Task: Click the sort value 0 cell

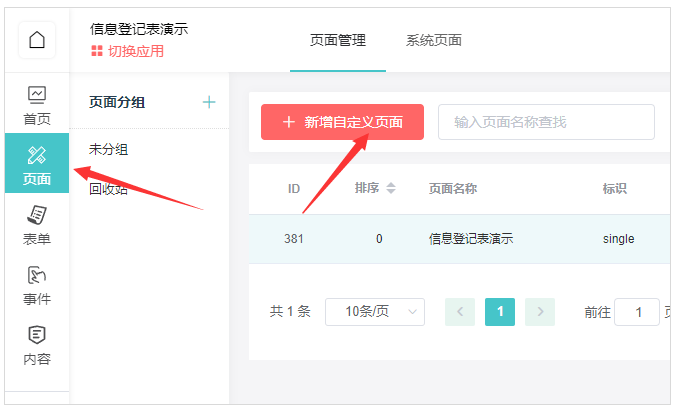Action: tap(379, 239)
